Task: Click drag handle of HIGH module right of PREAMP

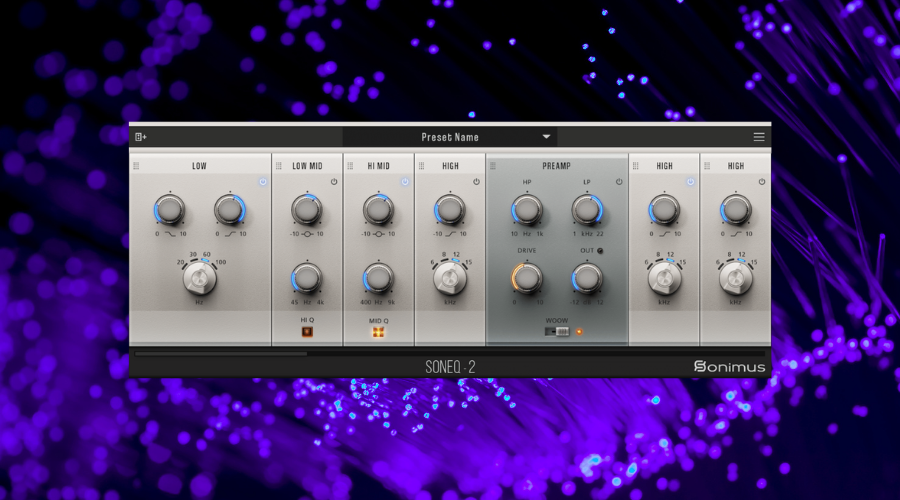Action: tap(635, 166)
